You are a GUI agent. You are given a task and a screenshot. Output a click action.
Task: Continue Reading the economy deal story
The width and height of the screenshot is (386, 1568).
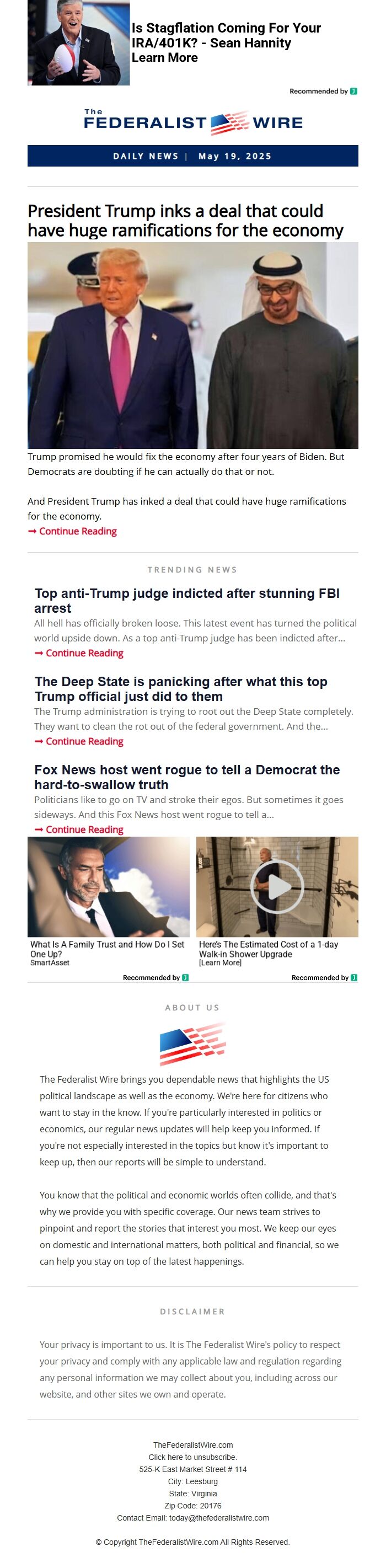[72, 531]
